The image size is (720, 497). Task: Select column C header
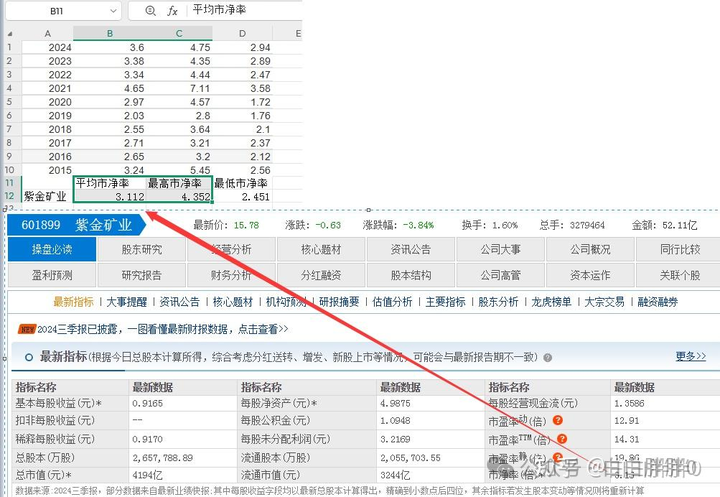pos(179,34)
